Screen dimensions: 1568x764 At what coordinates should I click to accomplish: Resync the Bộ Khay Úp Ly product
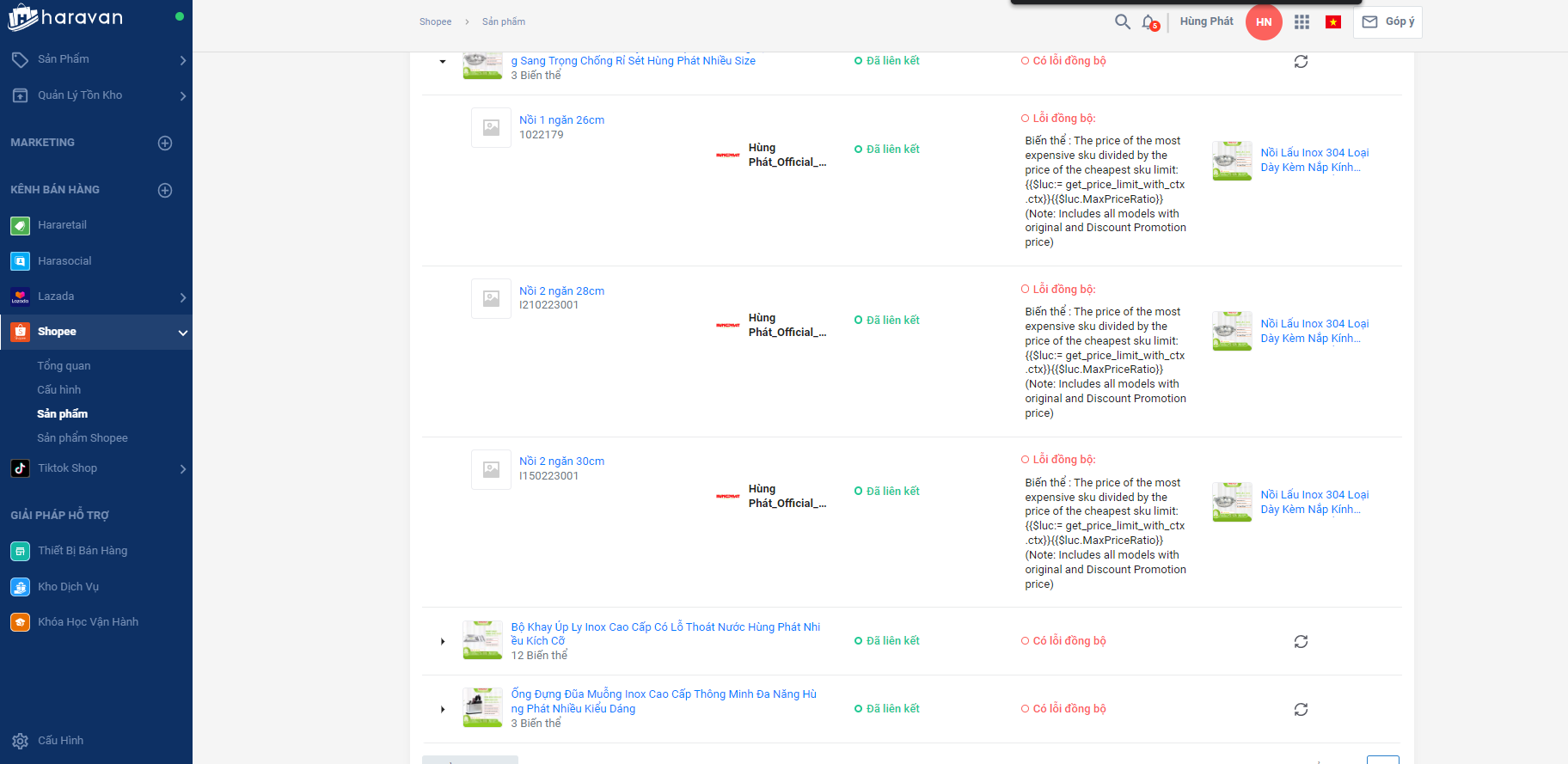1301,641
